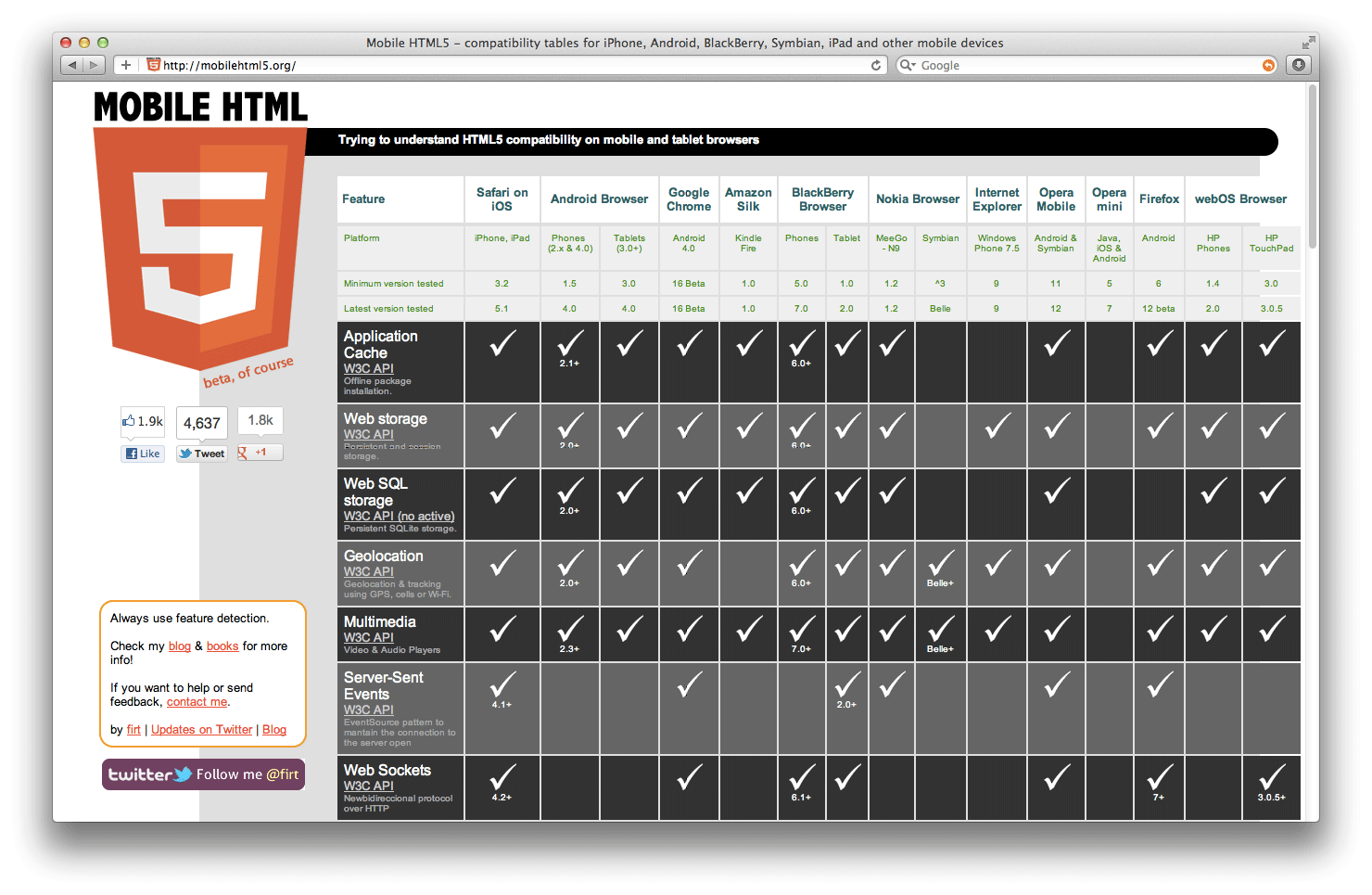Enter full screen using the window's corner arrows

[x=1308, y=43]
